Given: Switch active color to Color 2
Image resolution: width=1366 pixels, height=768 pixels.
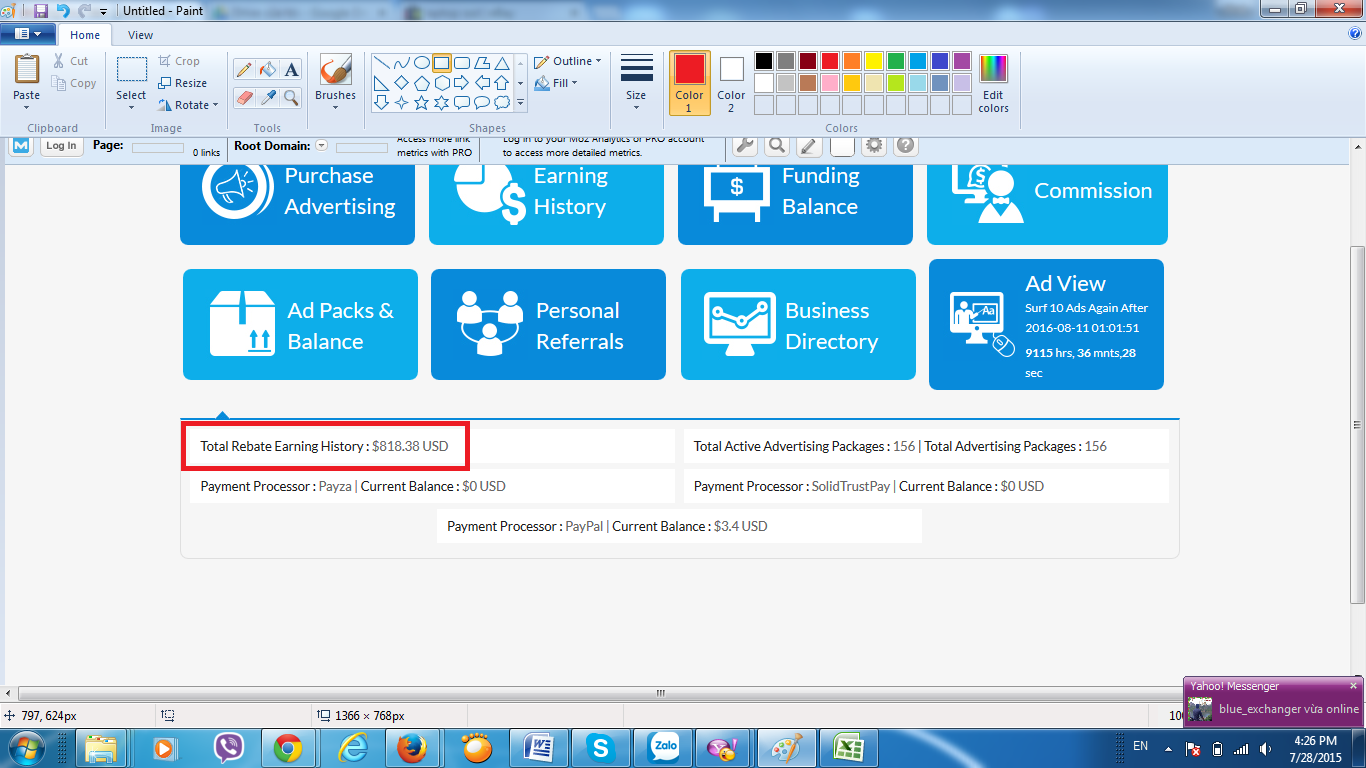Looking at the screenshot, I should (x=731, y=83).
